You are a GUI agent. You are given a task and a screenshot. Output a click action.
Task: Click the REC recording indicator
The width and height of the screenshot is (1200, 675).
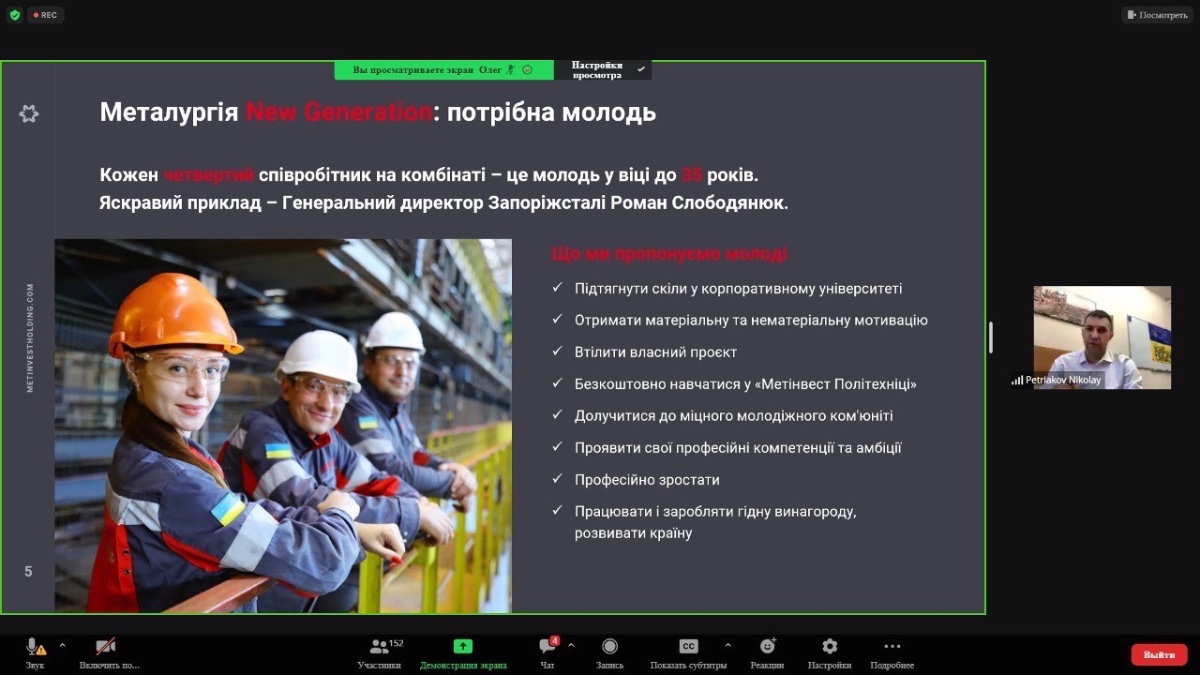point(45,15)
